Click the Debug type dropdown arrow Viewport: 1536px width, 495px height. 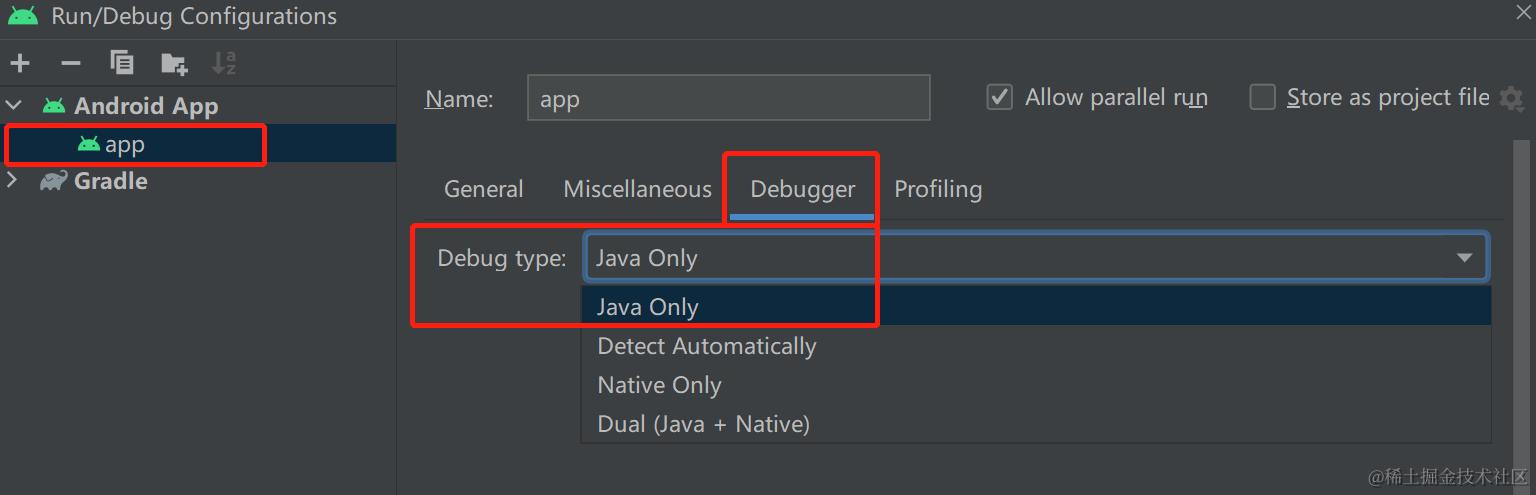[x=1464, y=258]
